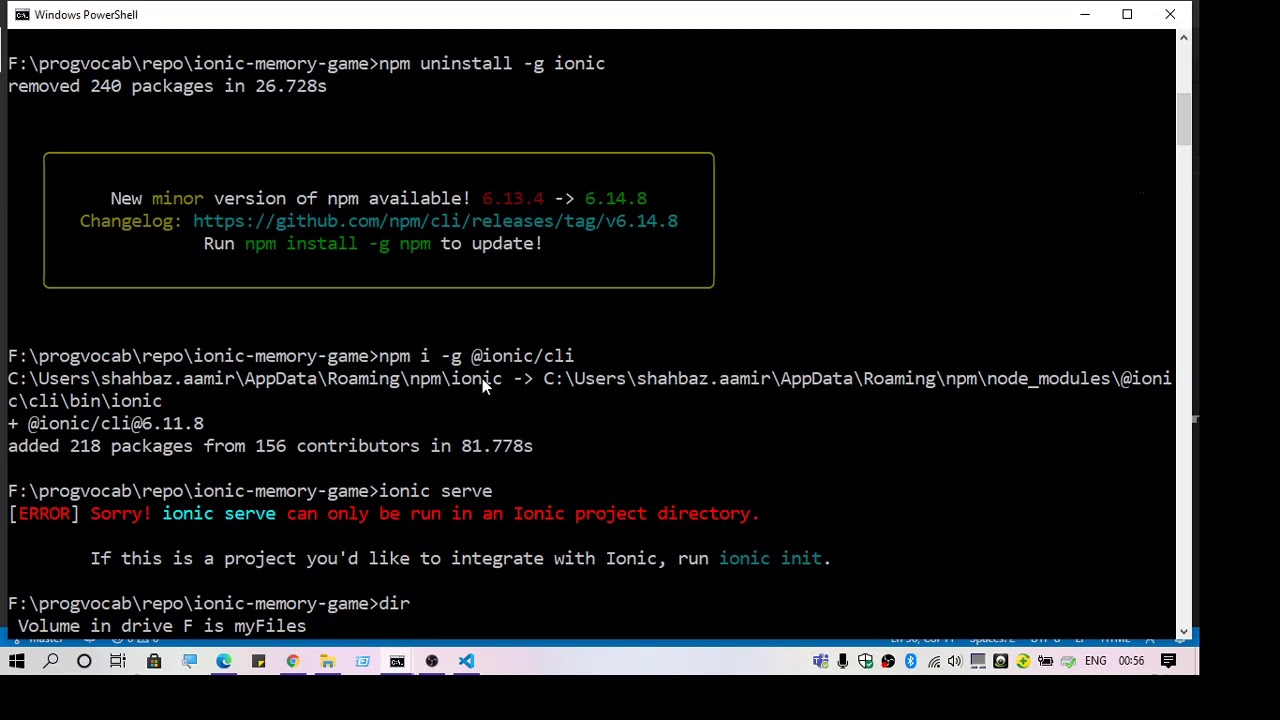Click the '[ERROR]' label in terminal
Viewport: 1280px width, 720px height.
[44, 514]
